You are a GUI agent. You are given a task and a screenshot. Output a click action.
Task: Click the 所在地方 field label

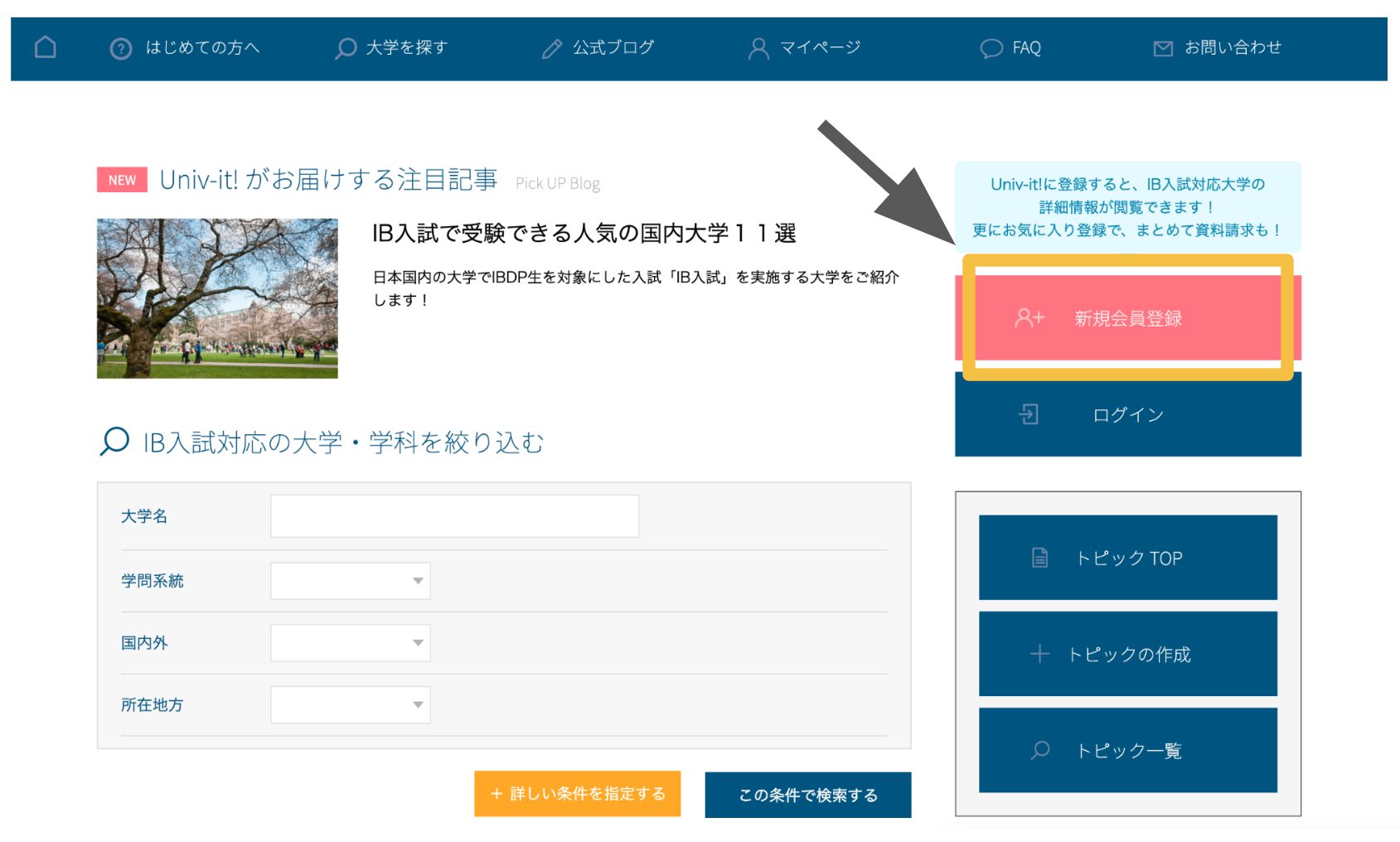(x=153, y=705)
